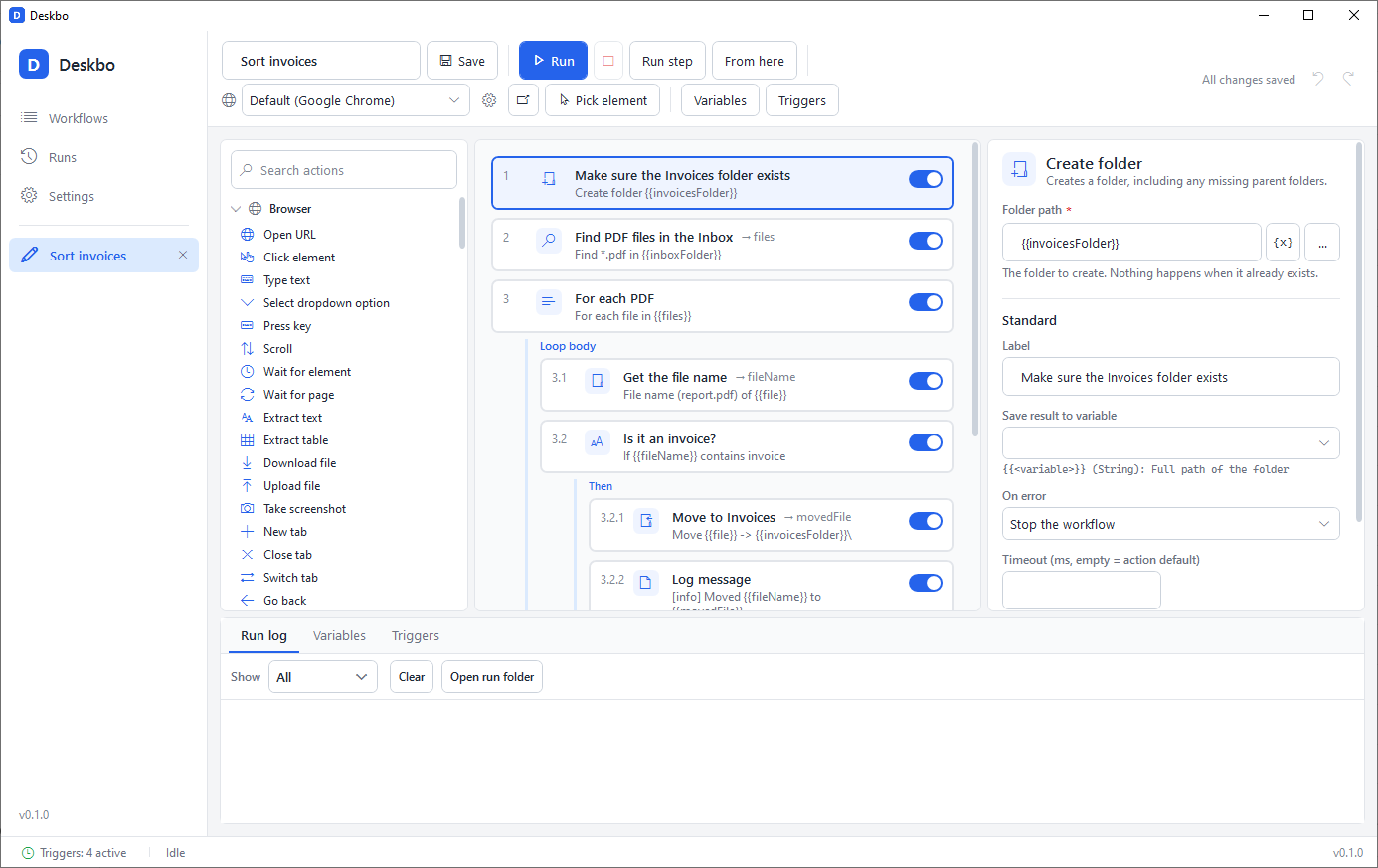The height and width of the screenshot is (868, 1378).
Task: Switch to the Run log tab
Action: pos(263,636)
